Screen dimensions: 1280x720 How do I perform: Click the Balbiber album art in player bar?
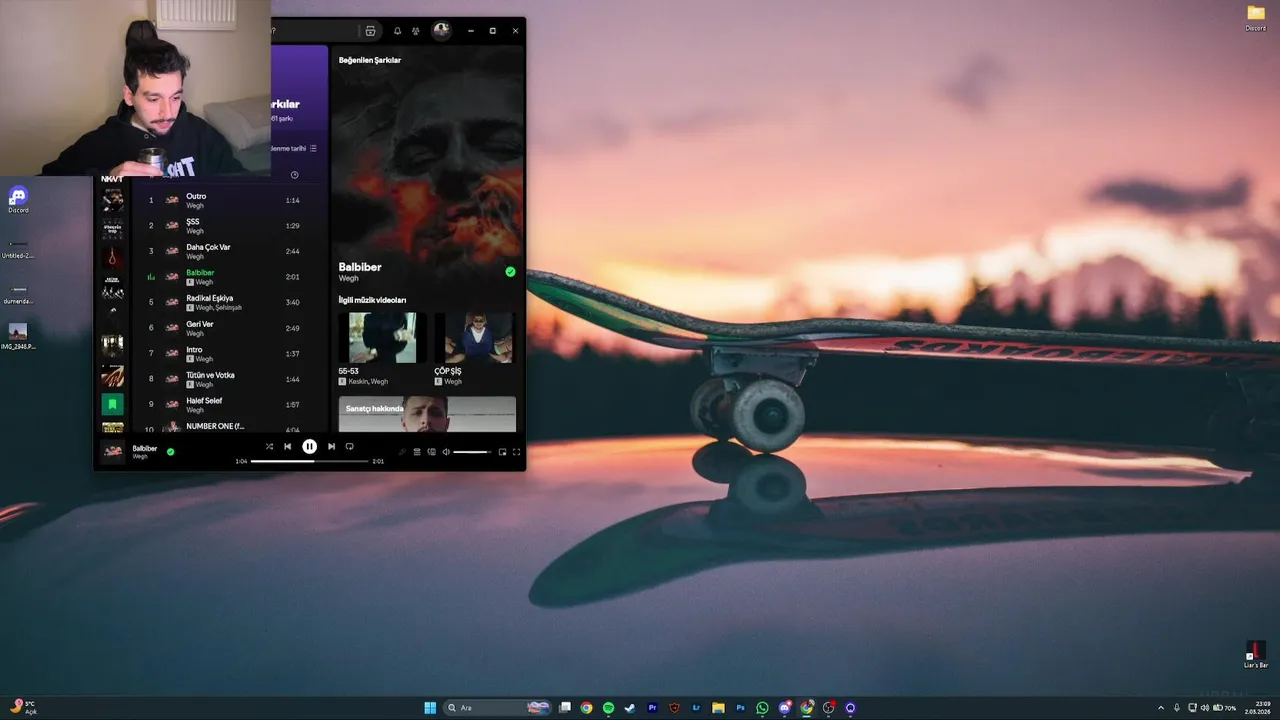click(113, 452)
